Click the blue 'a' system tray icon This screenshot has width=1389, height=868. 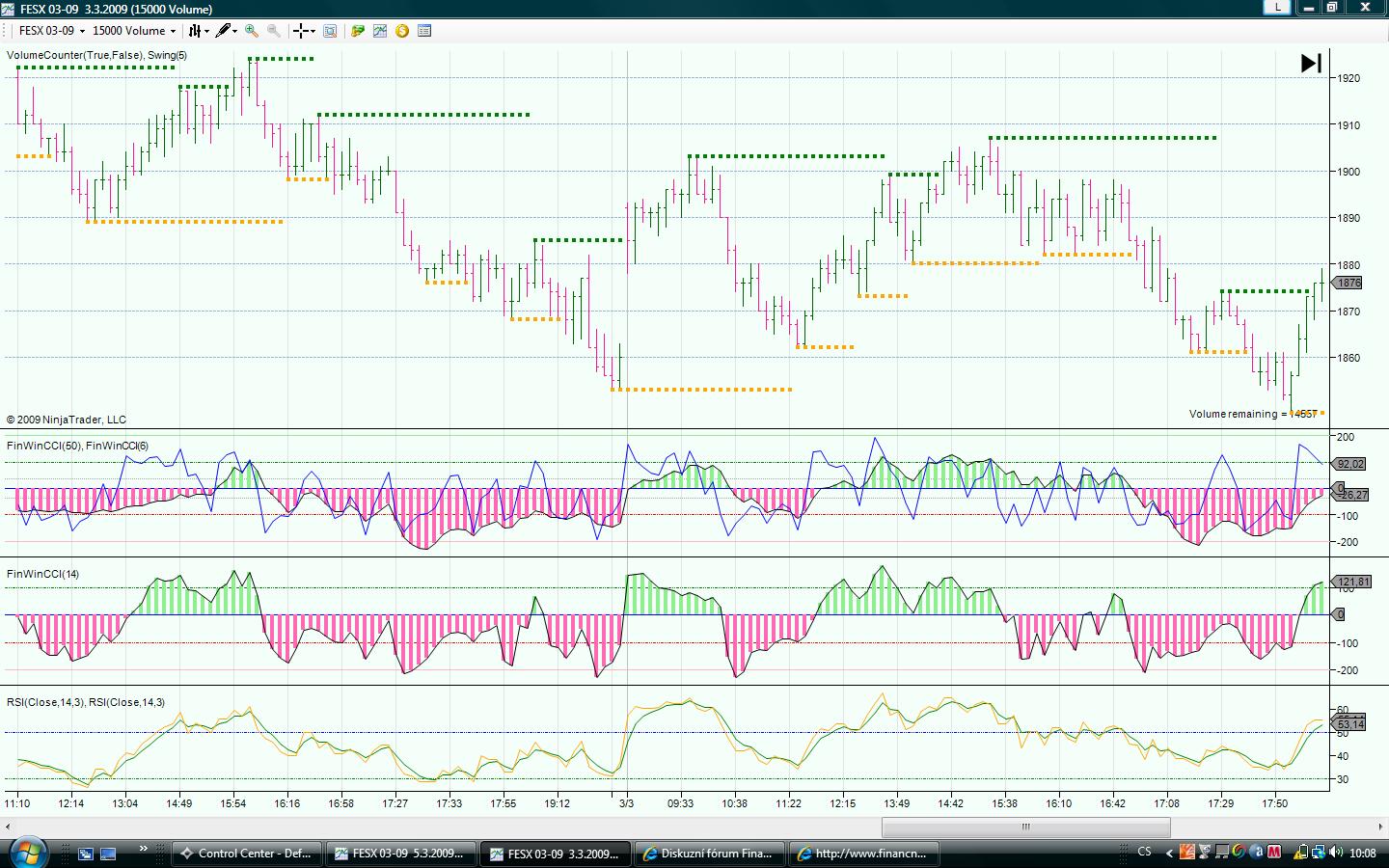1257,852
